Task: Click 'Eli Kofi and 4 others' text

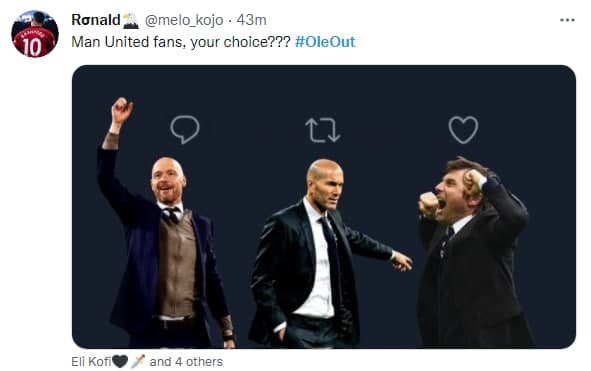Action: 147,362
